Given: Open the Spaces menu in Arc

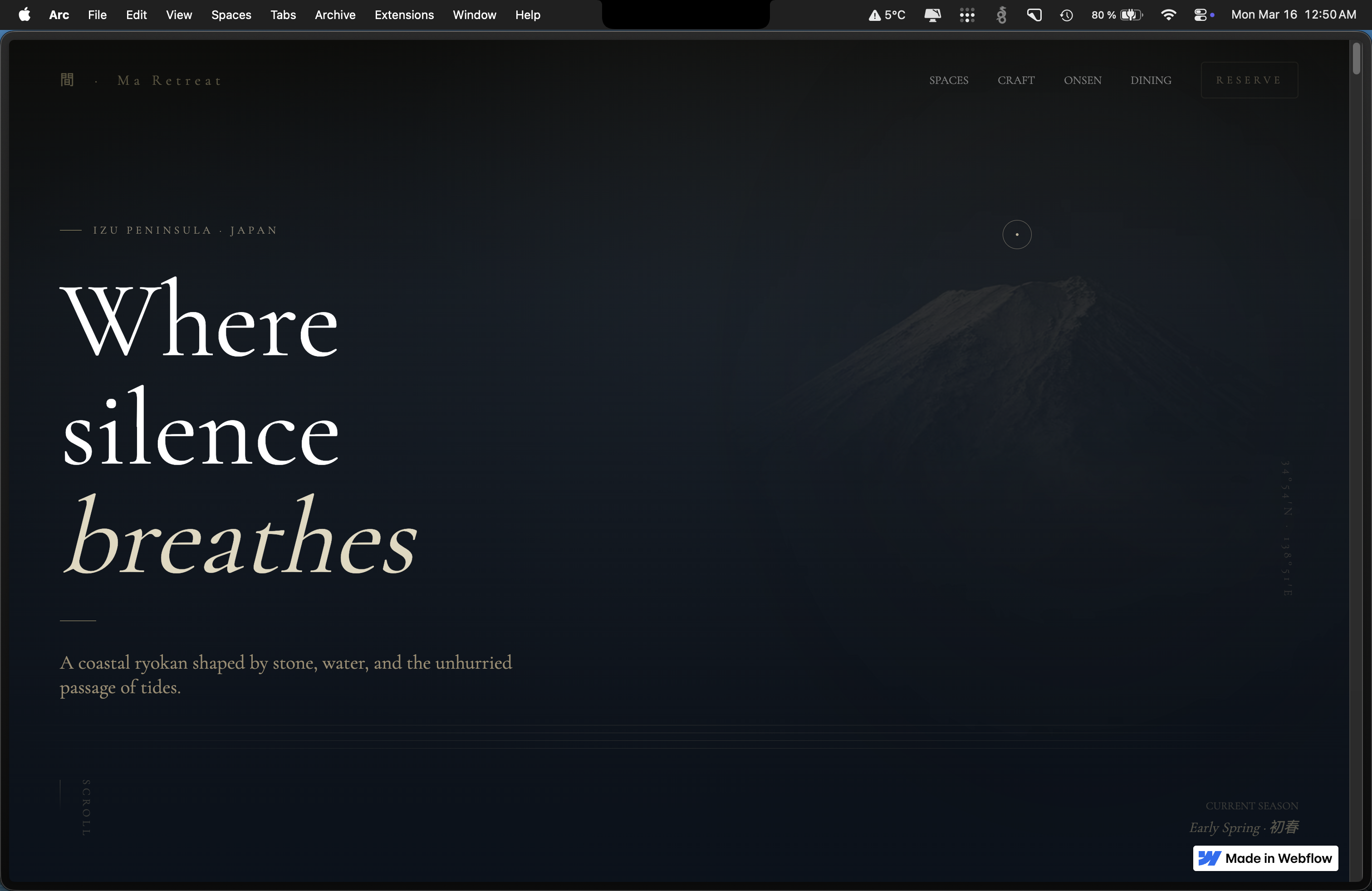Looking at the screenshot, I should (230, 15).
